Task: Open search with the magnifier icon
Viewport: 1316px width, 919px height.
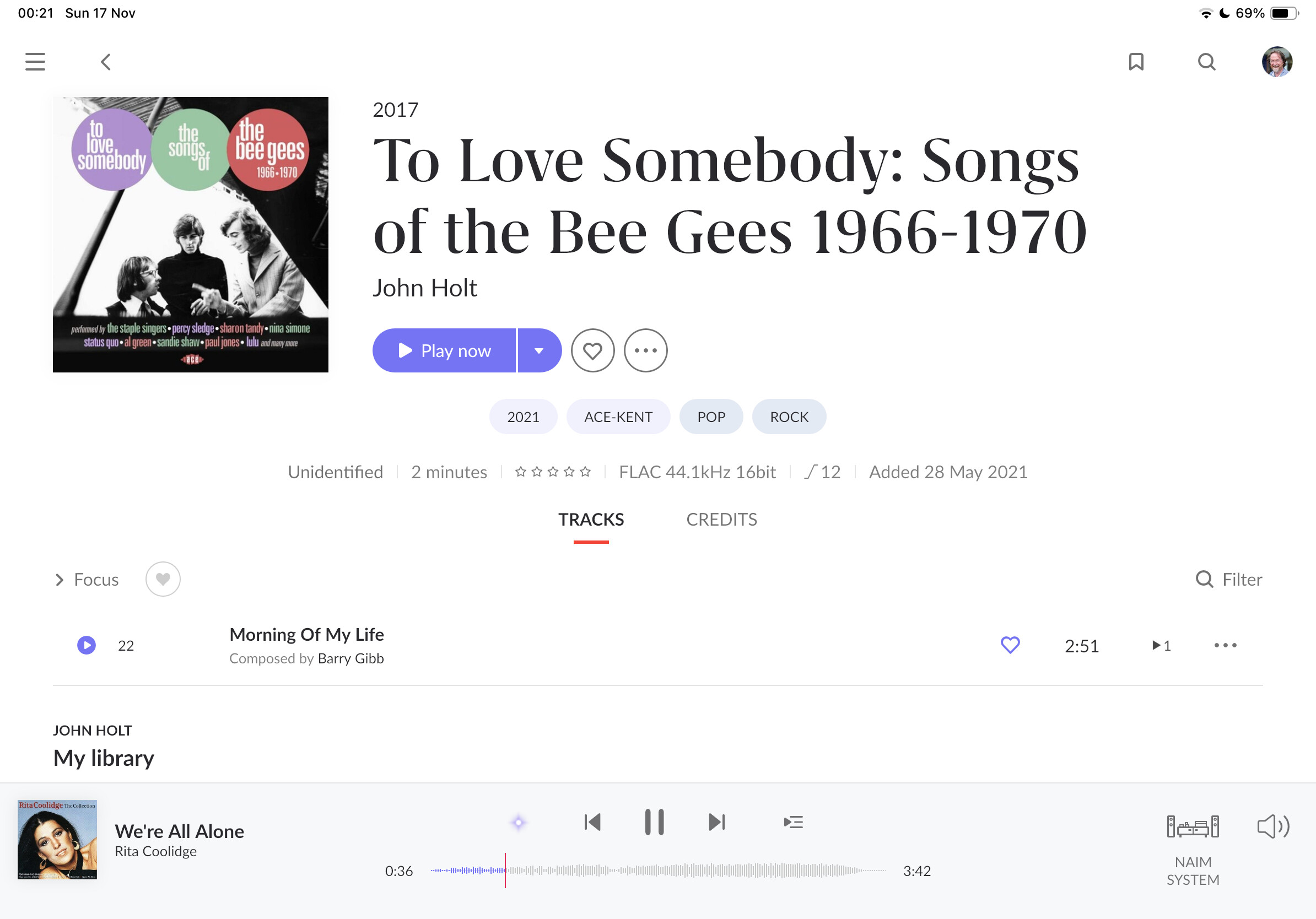Action: click(1206, 62)
